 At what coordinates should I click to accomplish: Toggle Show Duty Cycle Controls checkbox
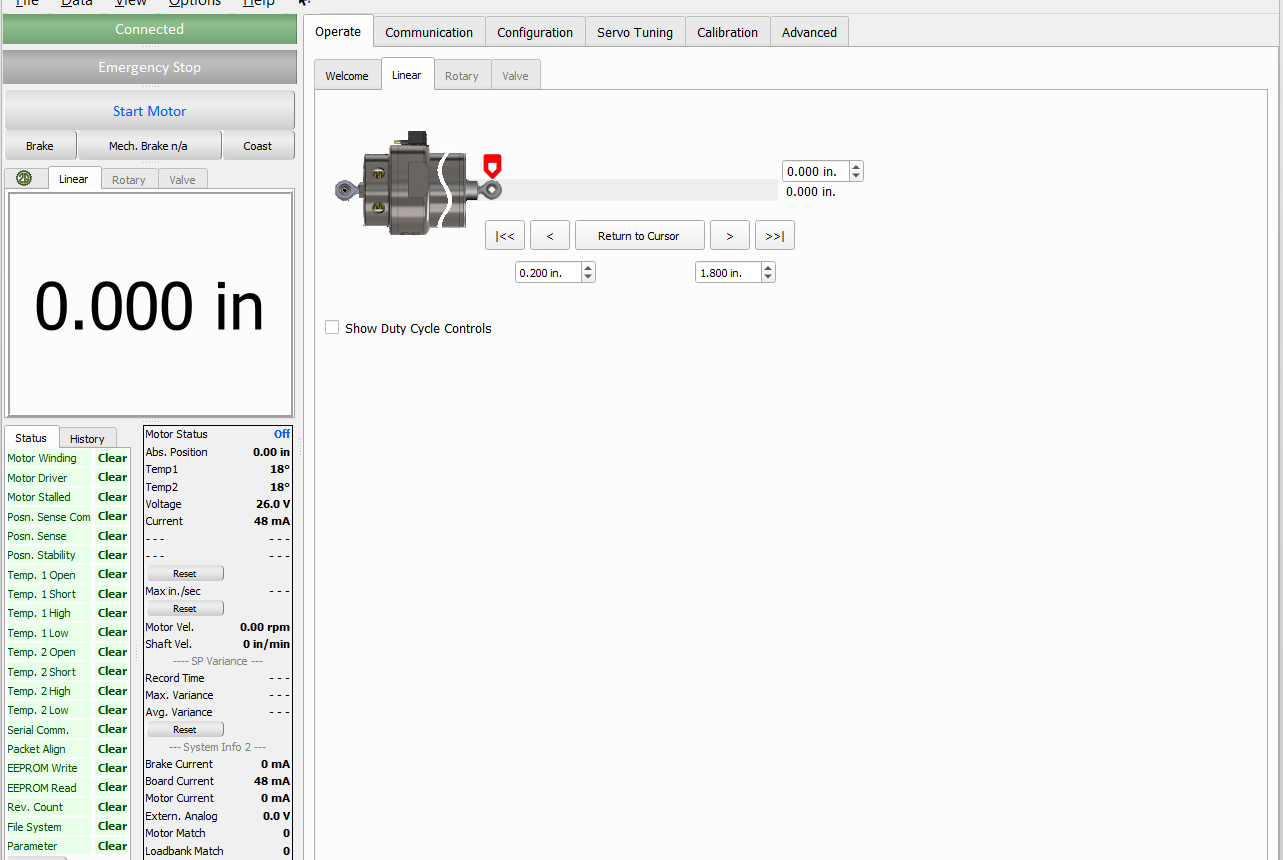click(x=332, y=328)
